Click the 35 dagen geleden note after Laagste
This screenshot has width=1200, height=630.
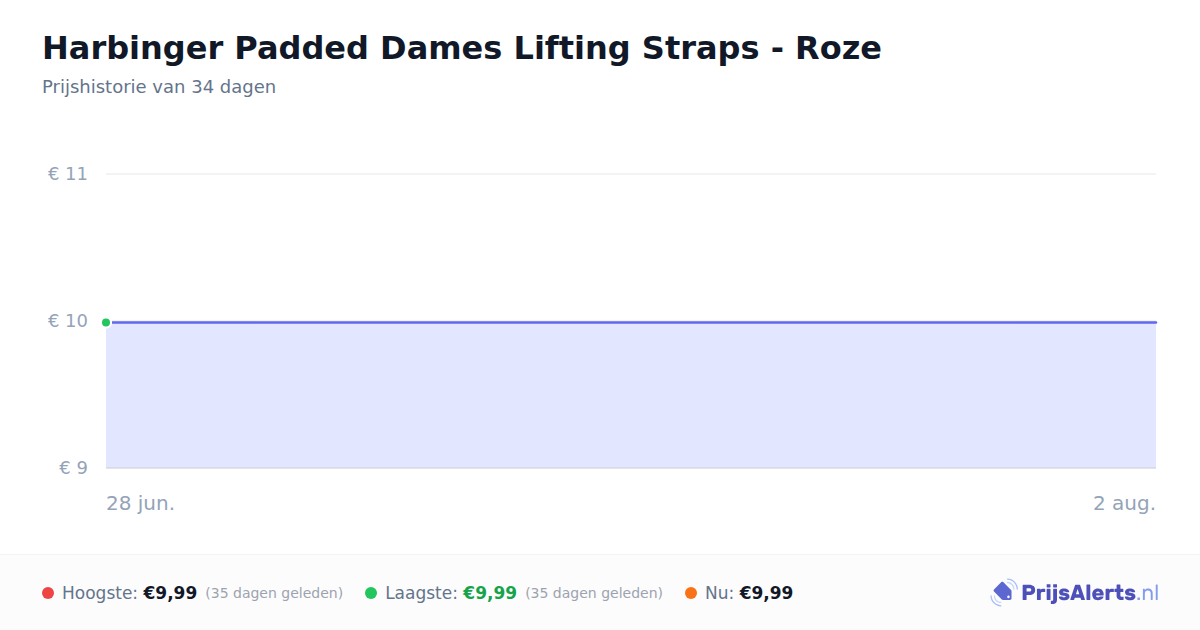(x=594, y=593)
